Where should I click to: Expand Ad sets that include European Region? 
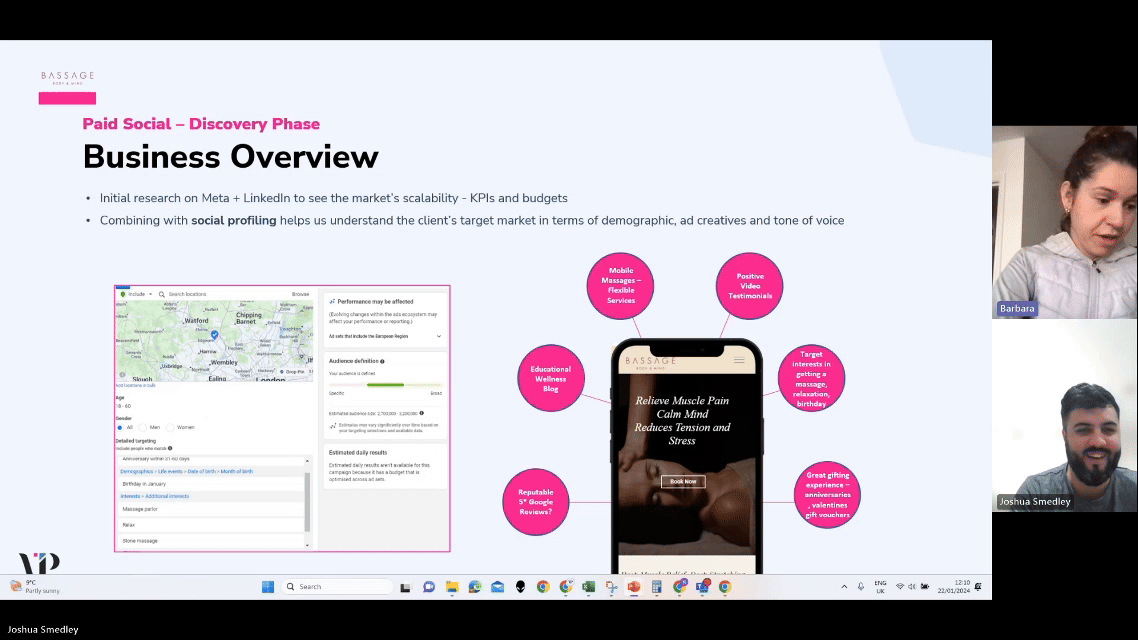385,336
